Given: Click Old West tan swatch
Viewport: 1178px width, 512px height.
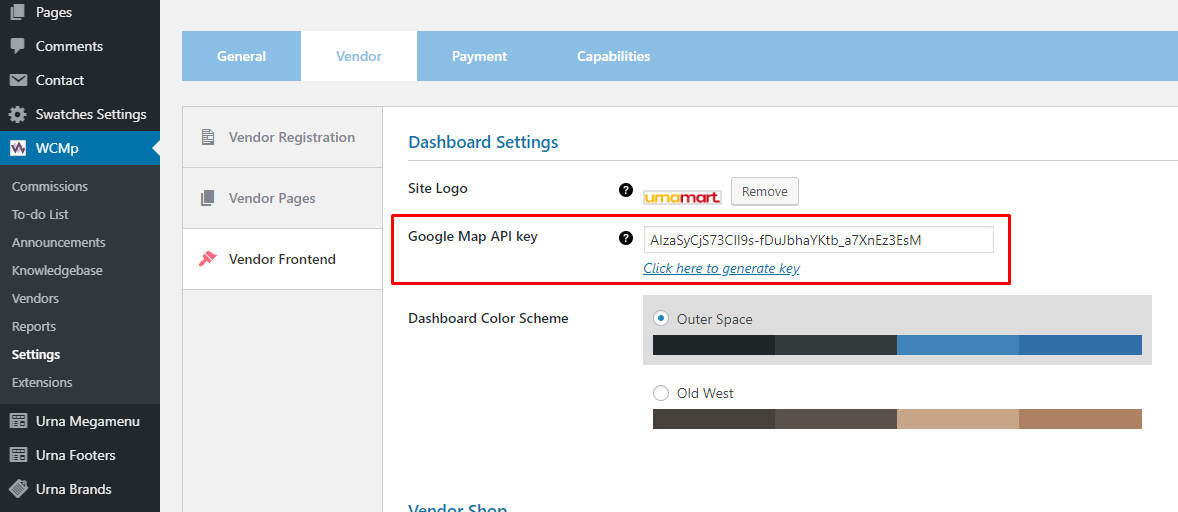Looking at the screenshot, I should 958,419.
